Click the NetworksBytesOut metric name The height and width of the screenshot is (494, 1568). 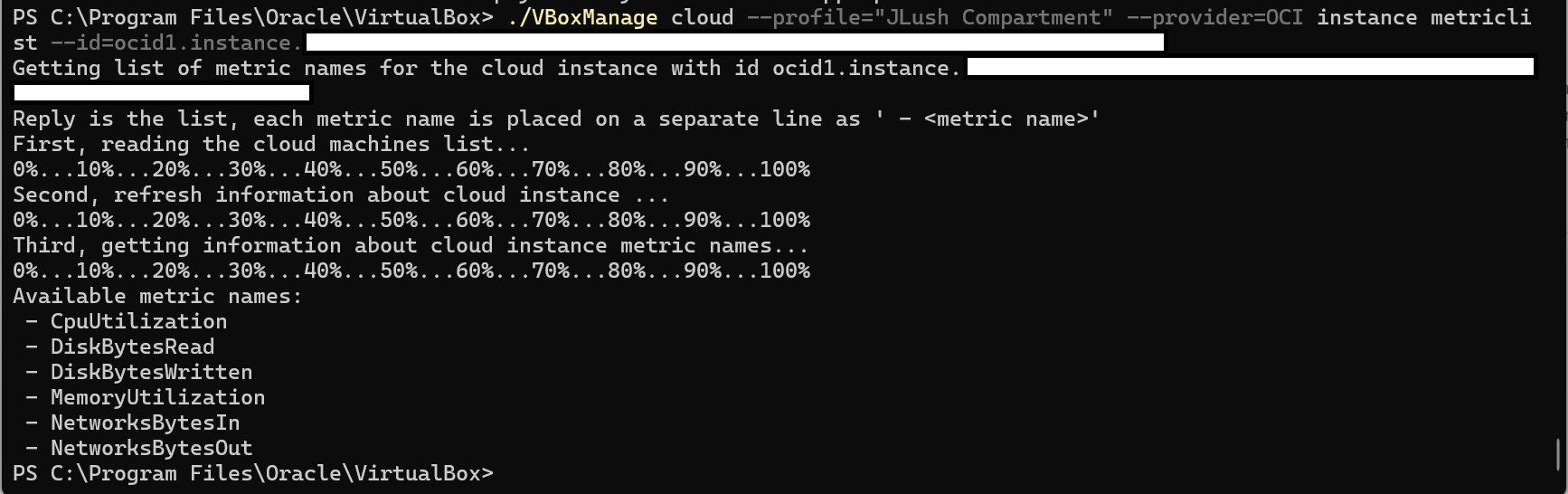pyautogui.click(x=151, y=448)
